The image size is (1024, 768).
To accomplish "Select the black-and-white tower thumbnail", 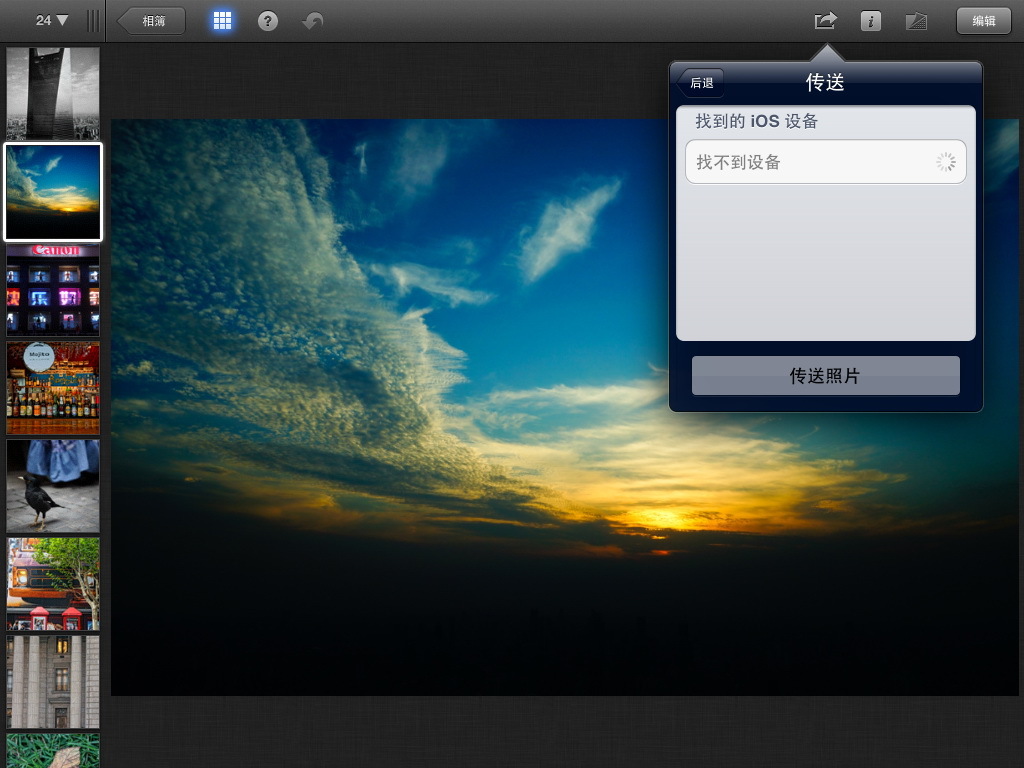I will pyautogui.click(x=53, y=94).
